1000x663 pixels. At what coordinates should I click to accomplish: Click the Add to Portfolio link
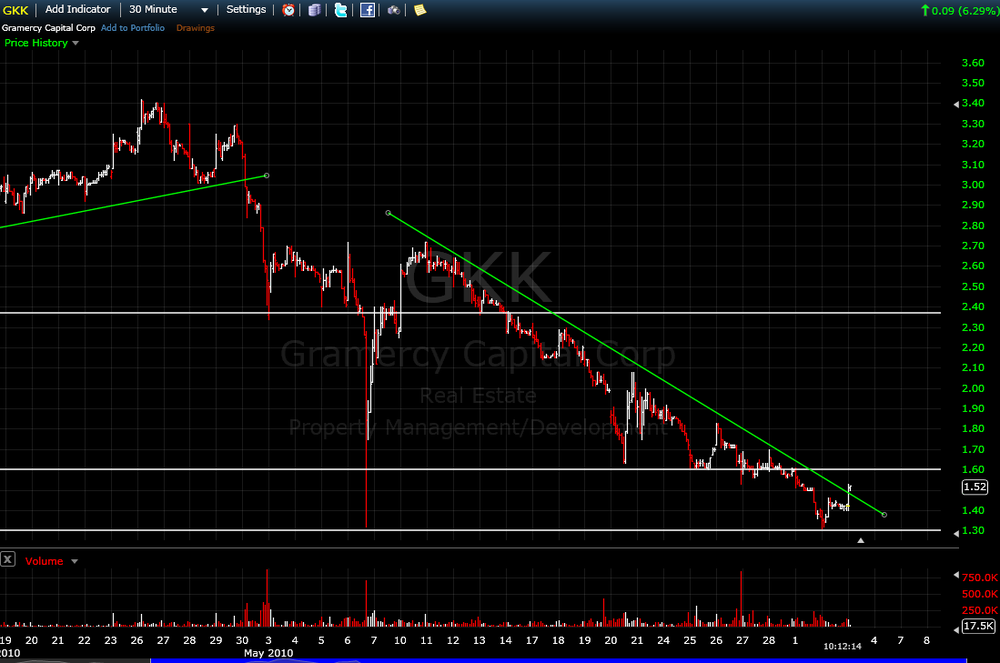(133, 28)
